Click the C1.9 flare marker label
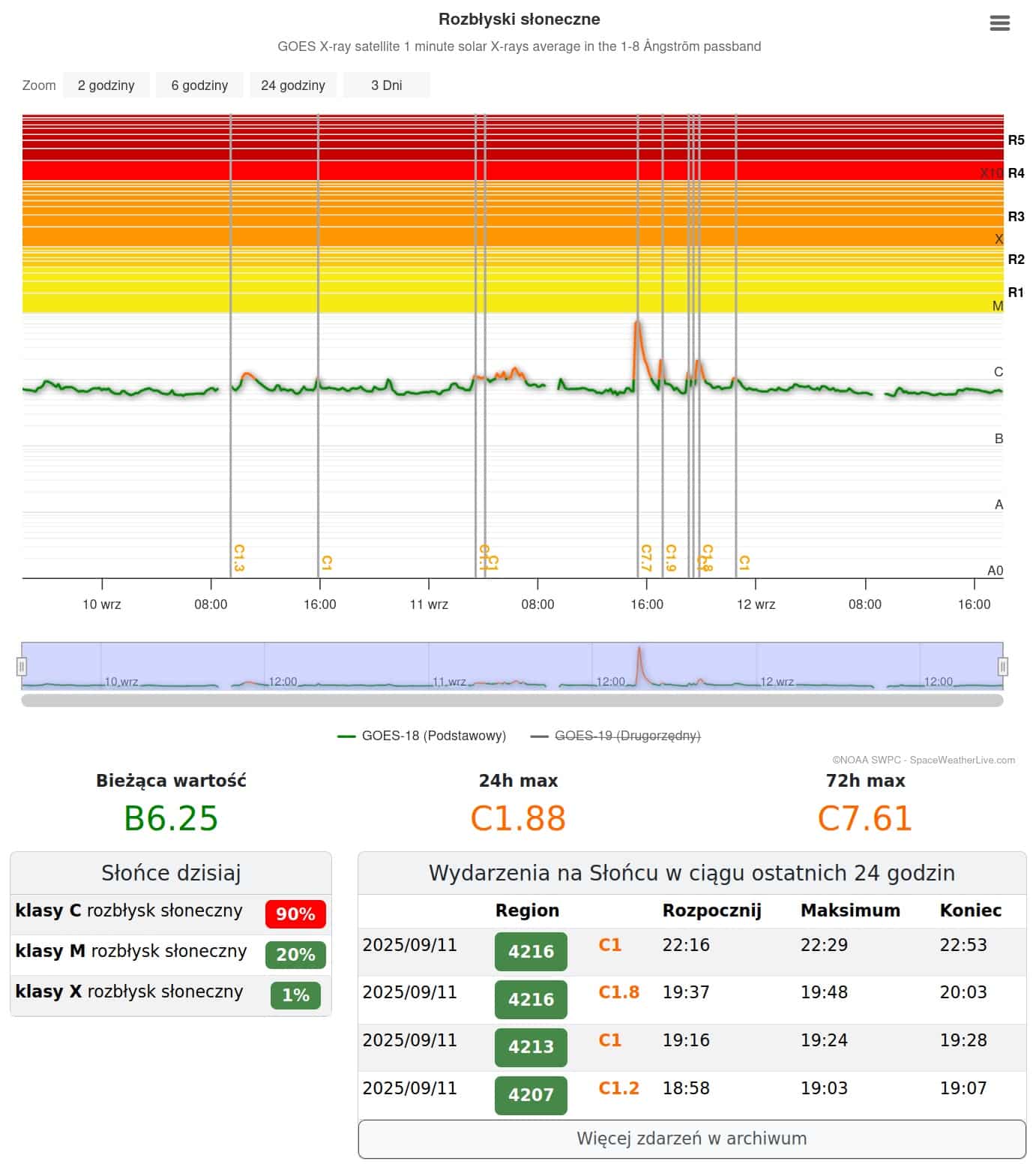 [671, 558]
